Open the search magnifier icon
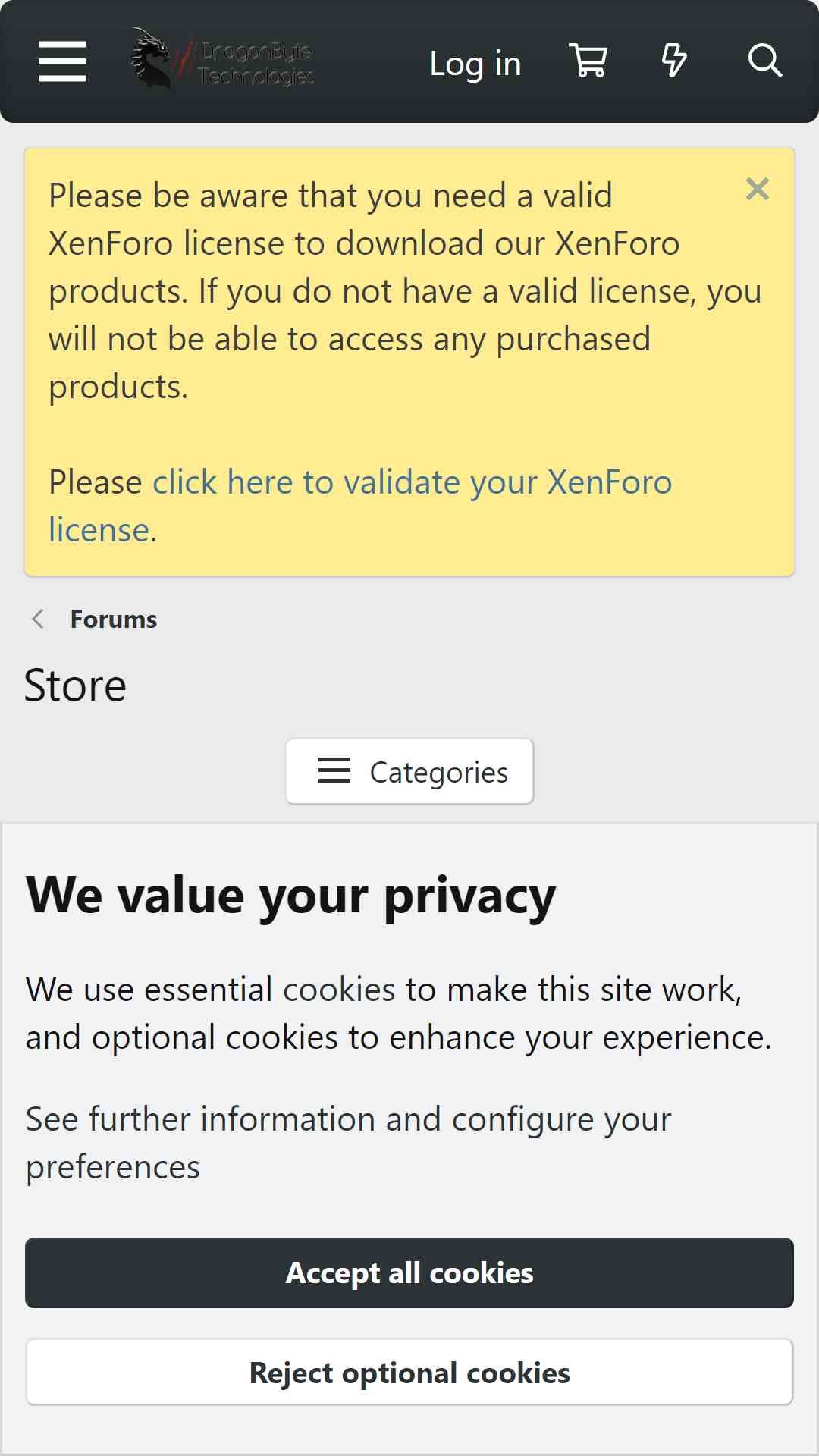 (x=764, y=61)
